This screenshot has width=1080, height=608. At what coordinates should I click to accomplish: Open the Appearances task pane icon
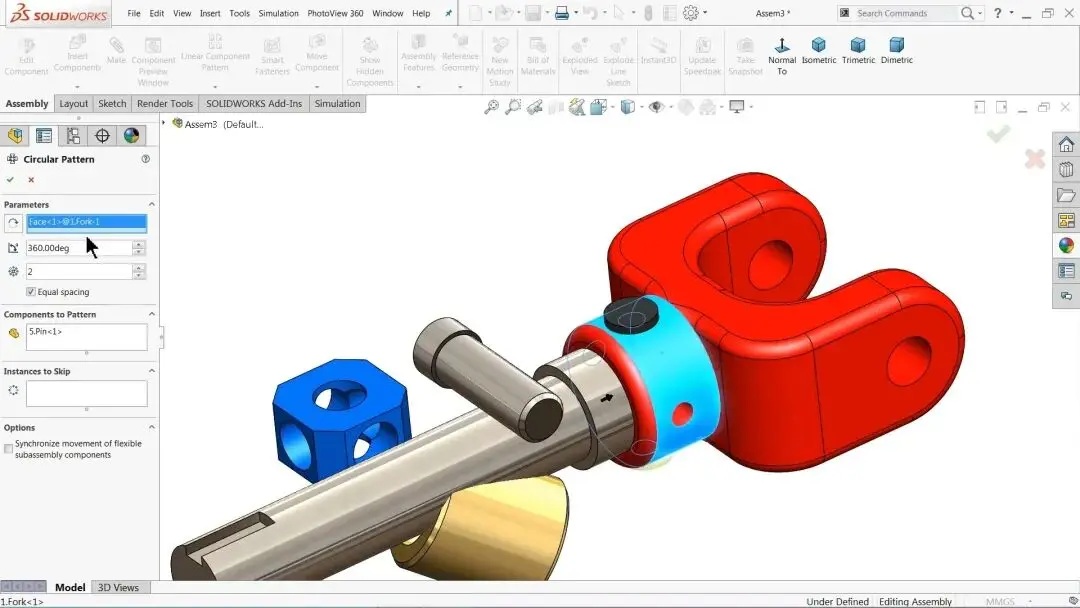1066,246
